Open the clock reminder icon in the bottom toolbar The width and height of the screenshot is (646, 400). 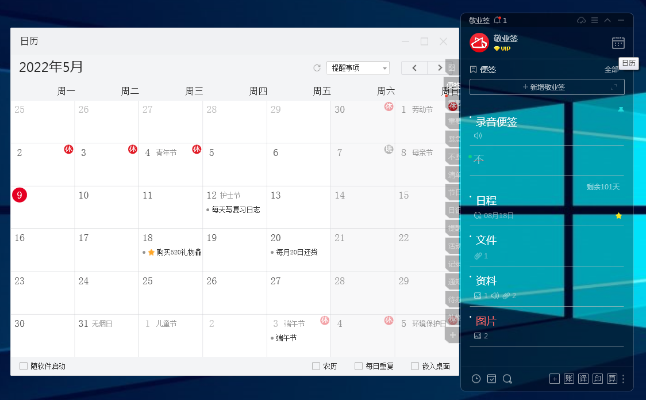[476, 379]
